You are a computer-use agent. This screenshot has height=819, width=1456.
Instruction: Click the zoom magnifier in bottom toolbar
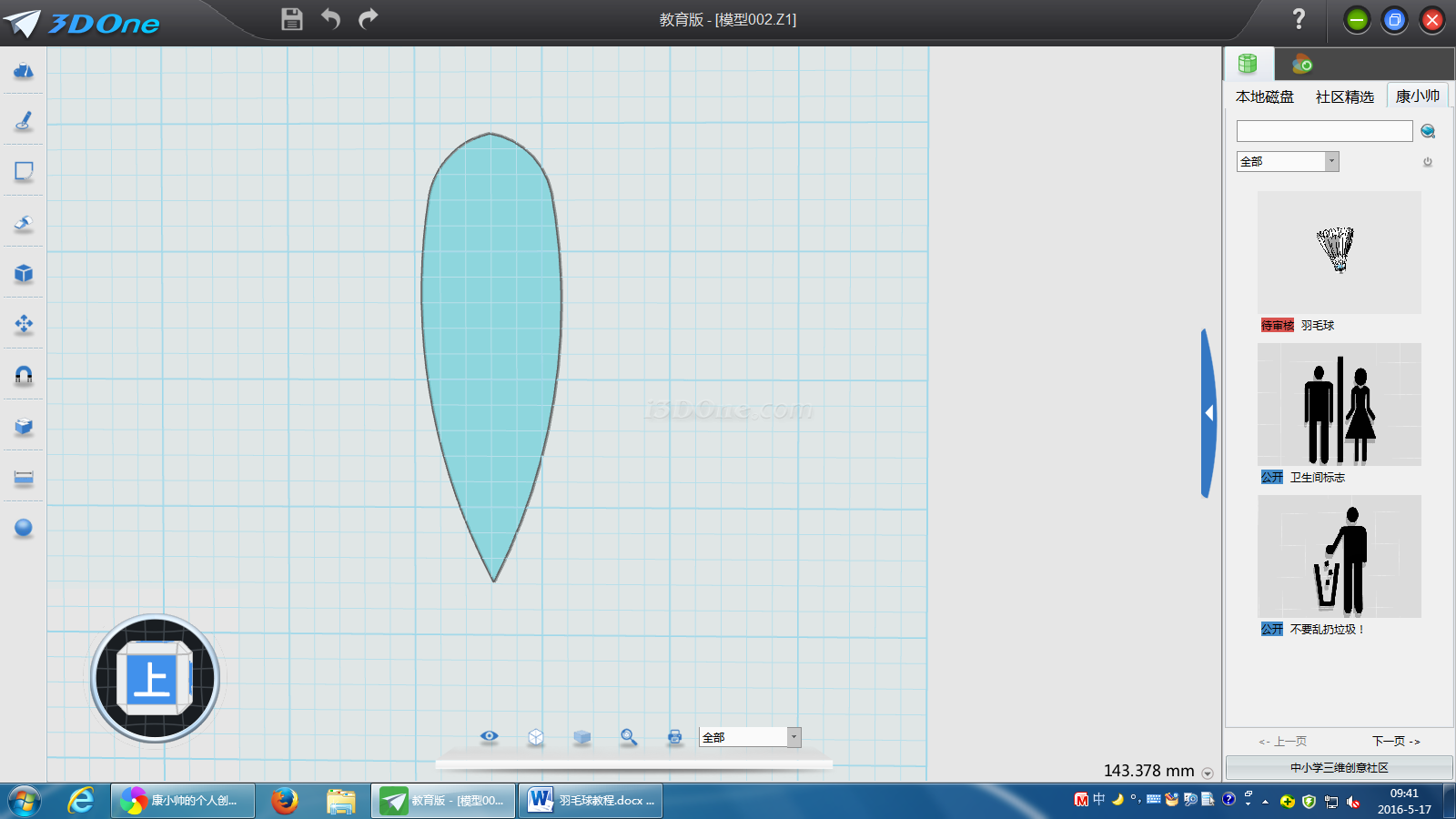click(628, 737)
